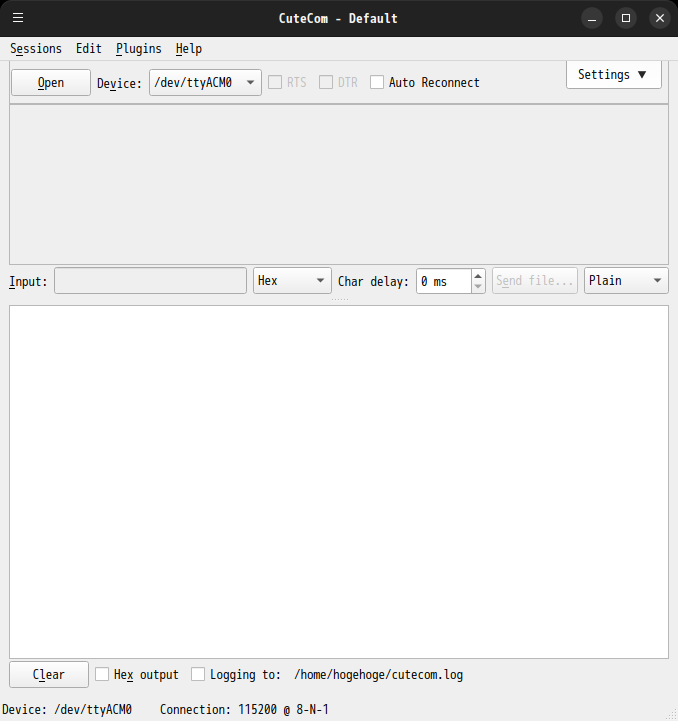Click the window resize grip corner
678x721 pixels.
click(672, 715)
